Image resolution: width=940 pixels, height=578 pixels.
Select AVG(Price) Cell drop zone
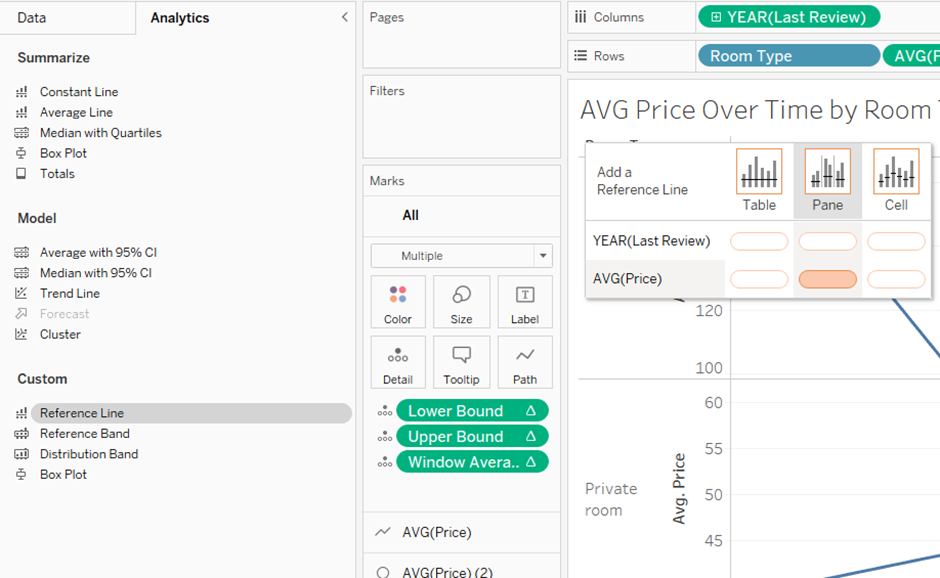(896, 279)
